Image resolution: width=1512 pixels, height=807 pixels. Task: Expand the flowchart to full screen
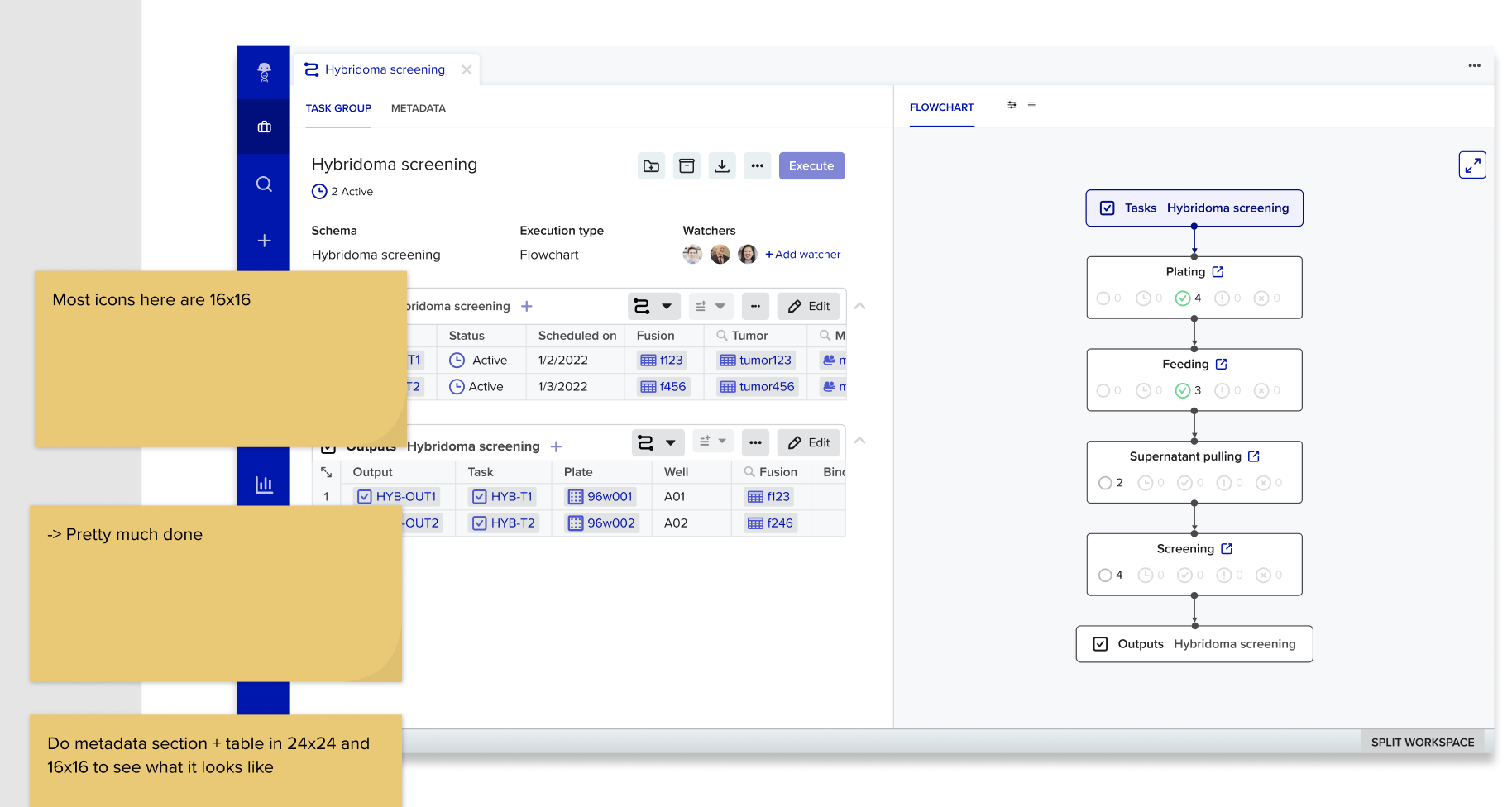click(1472, 165)
